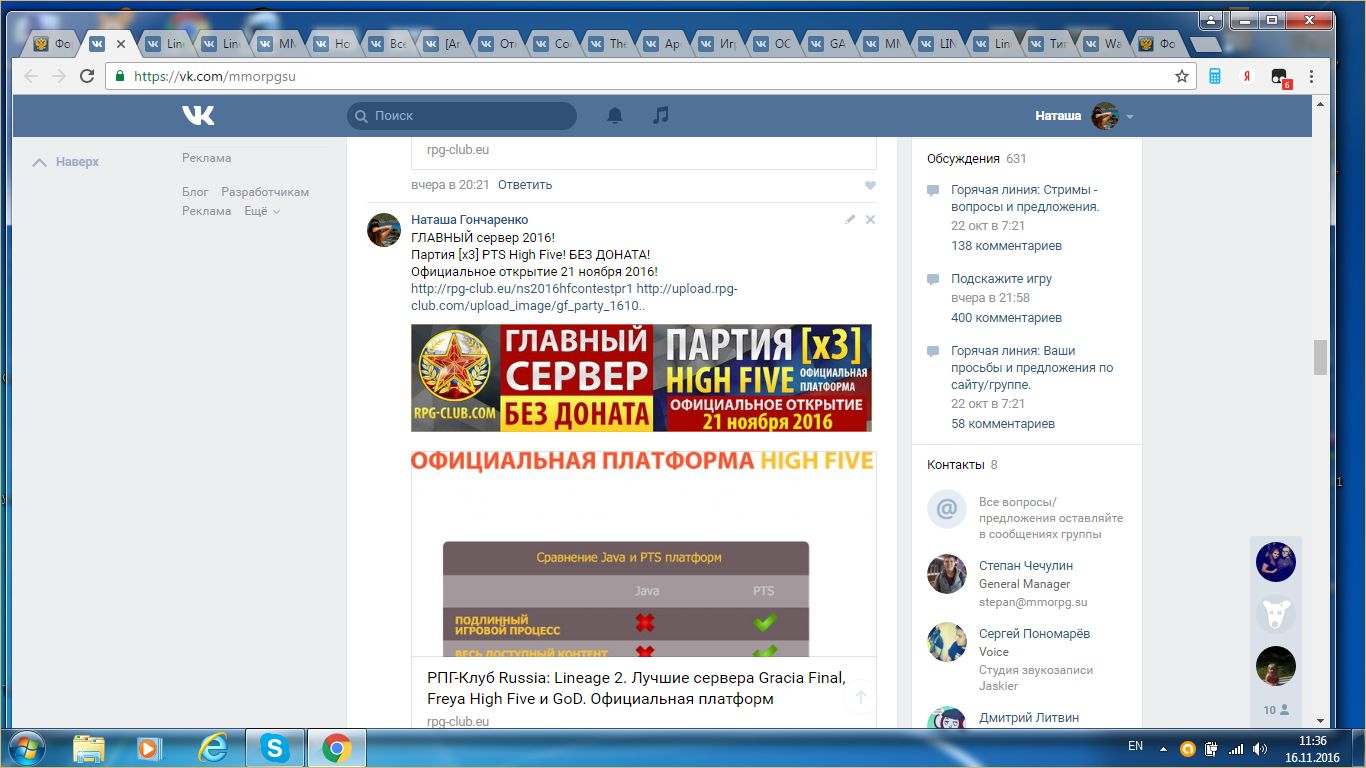Go back in browser history

[x=31, y=76]
